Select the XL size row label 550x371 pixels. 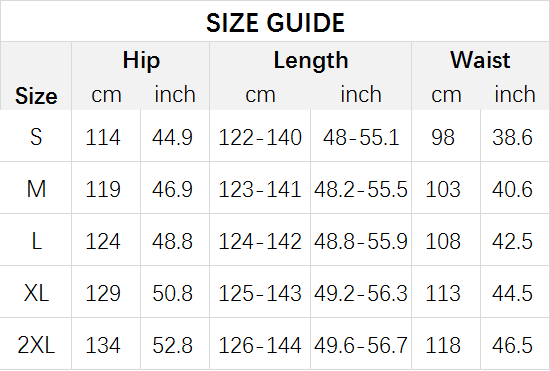(36, 293)
